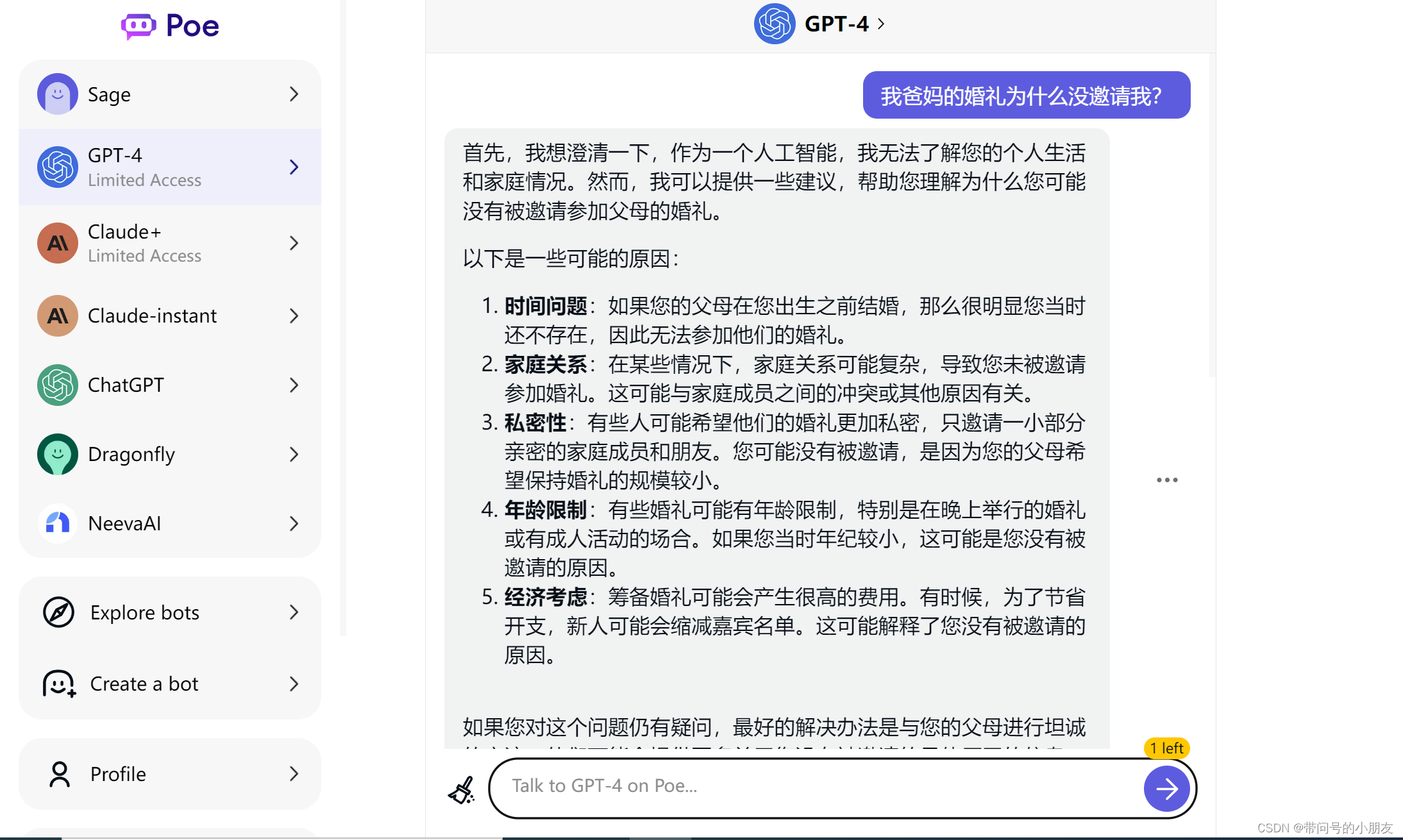Click 'Limited Access' under GPT-4
Viewport: 1403px width, 840px height.
[144, 180]
